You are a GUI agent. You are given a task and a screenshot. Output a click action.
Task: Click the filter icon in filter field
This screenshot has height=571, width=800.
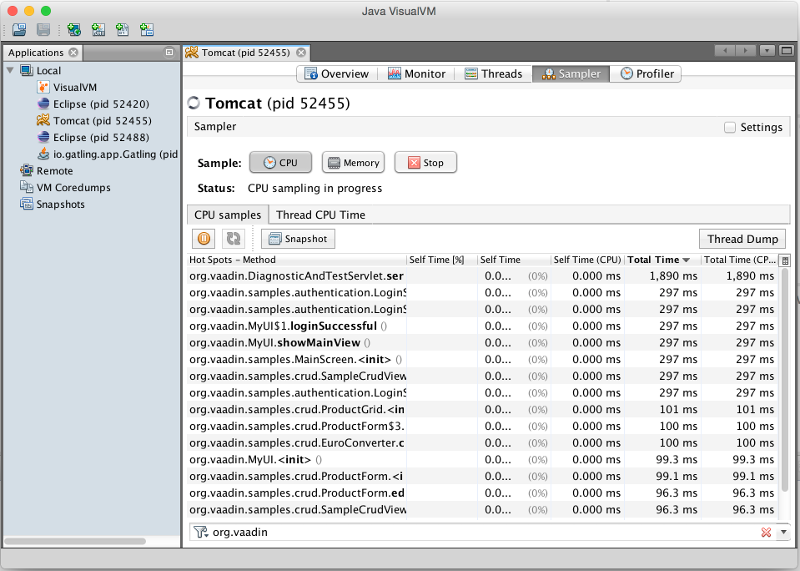click(201, 532)
